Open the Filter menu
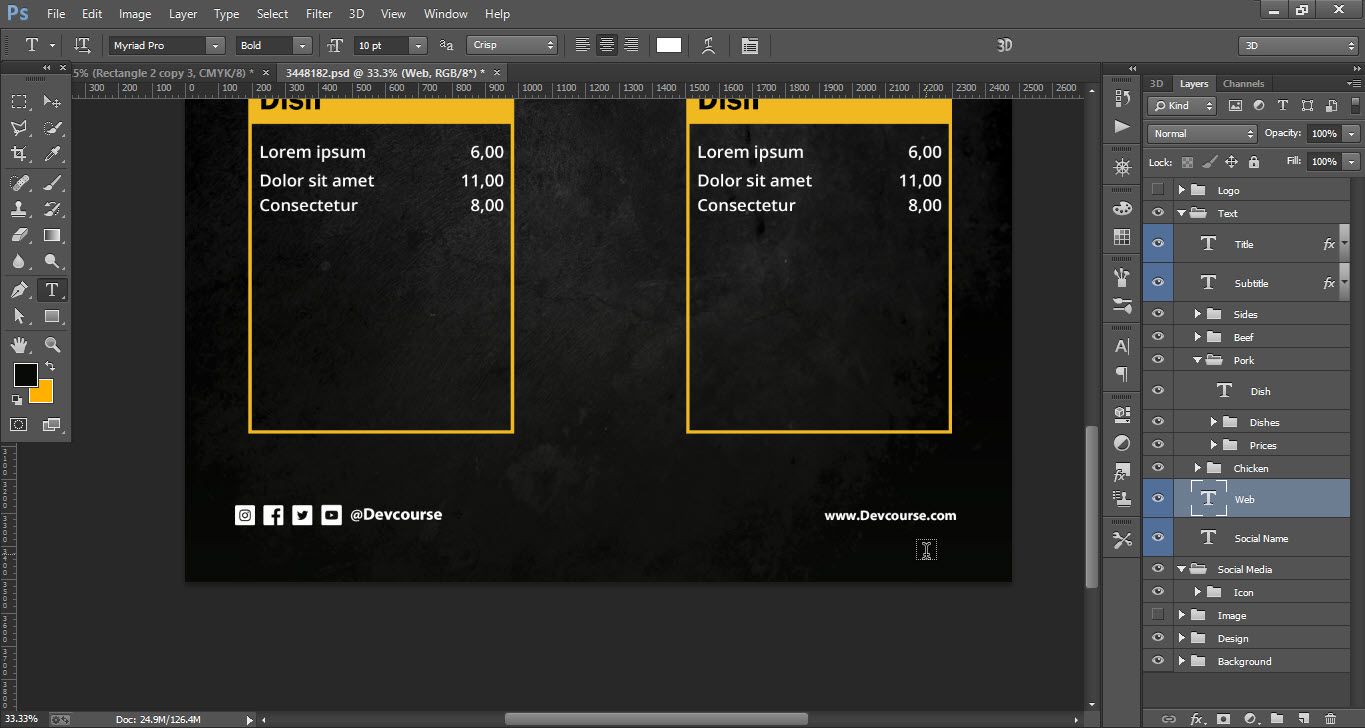This screenshot has height=728, width=1365. coord(319,13)
